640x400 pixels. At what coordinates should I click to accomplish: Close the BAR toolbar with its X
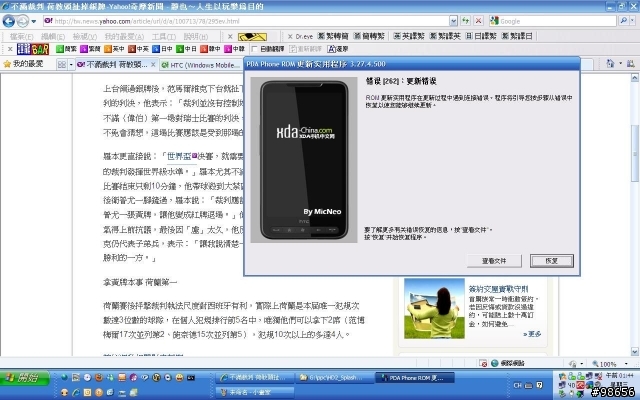click(x=10, y=49)
